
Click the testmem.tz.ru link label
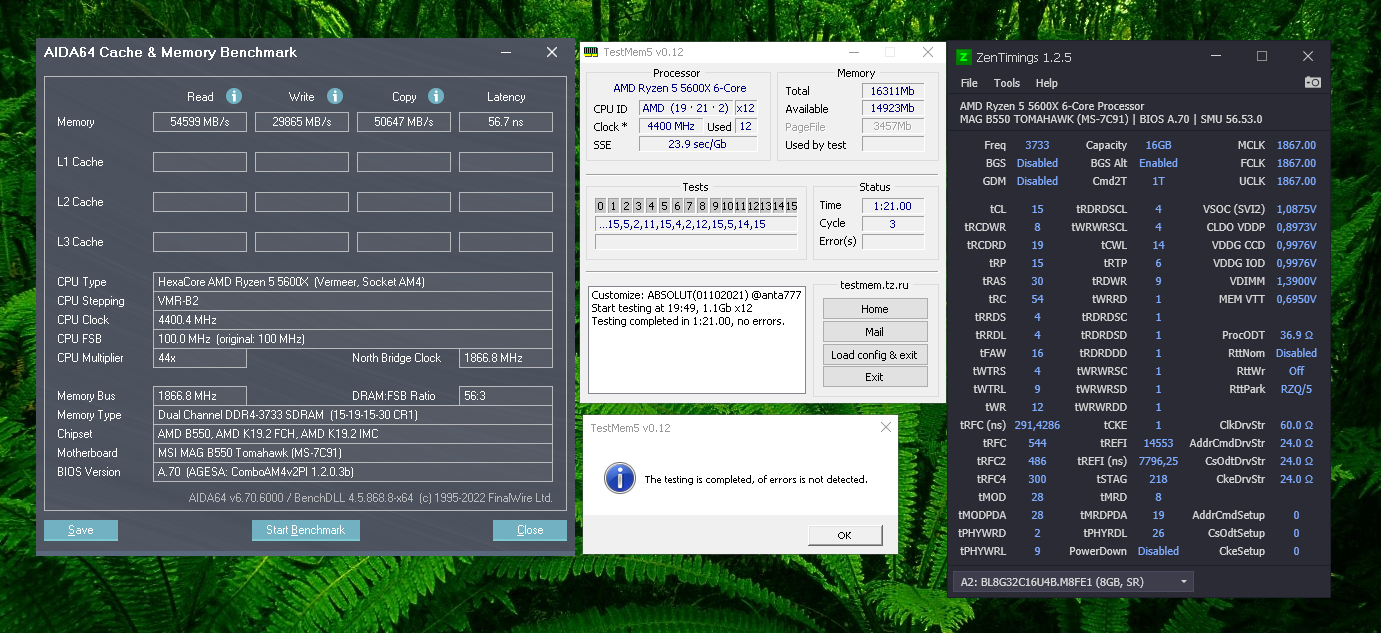pos(874,284)
